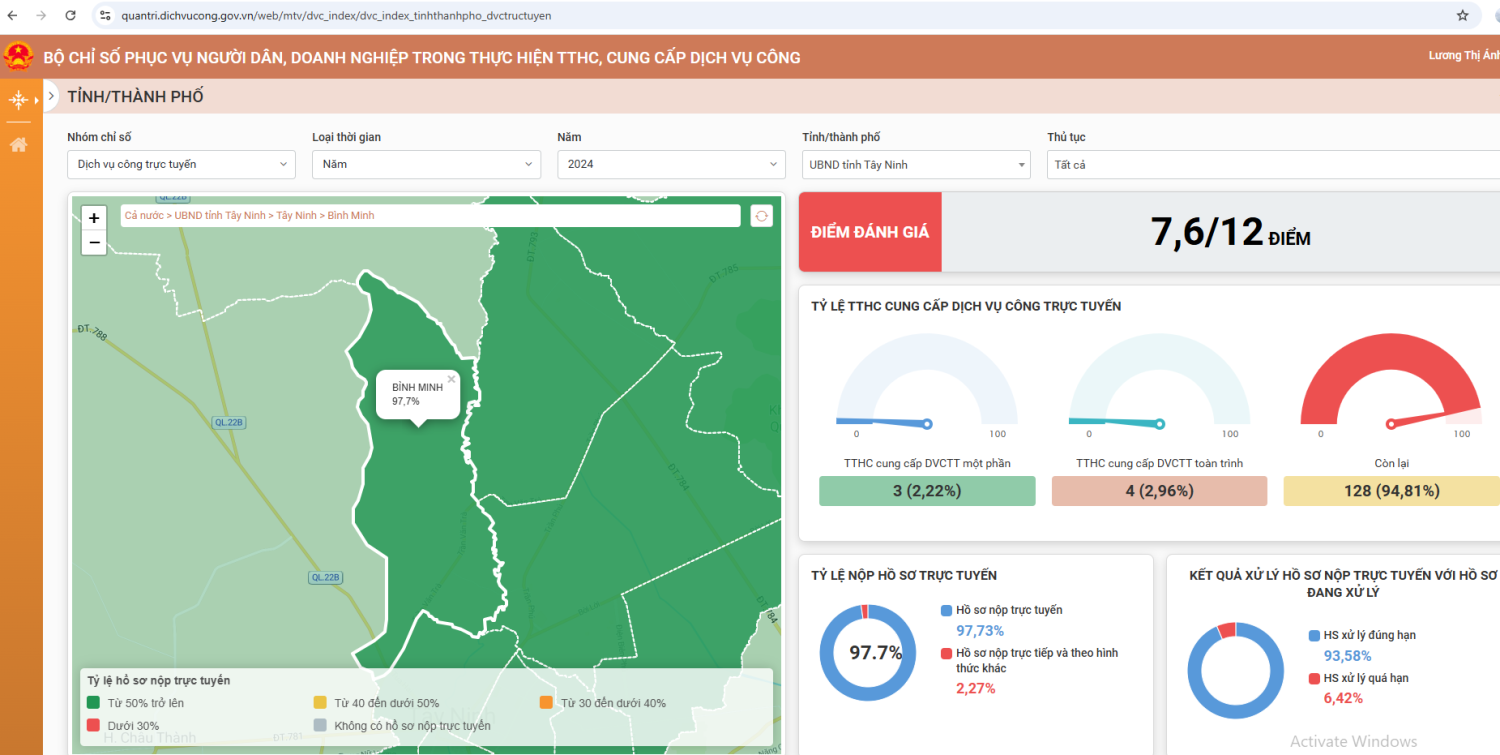1500x755 pixels.
Task: Click 'TỶ LỆ NỘP HỒ SƠ TRỰC TUYẾN' heading
Action: coord(904,575)
